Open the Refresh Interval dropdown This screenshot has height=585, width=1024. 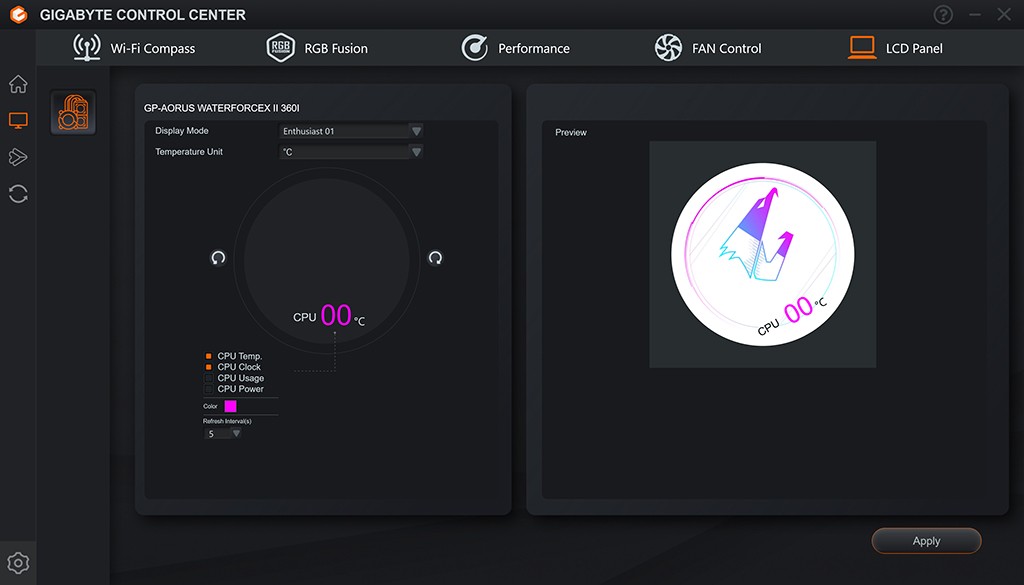click(x=223, y=434)
